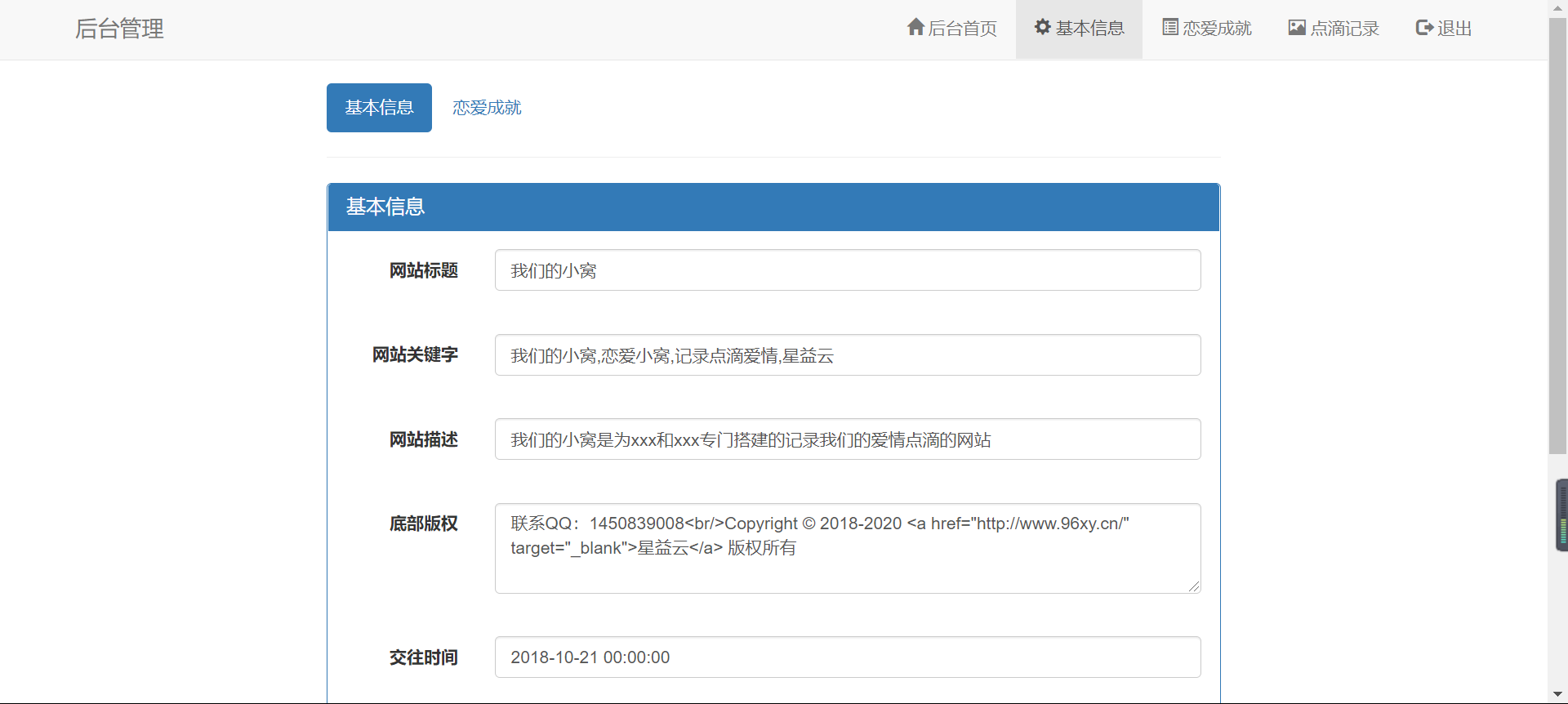The image size is (1568, 704).
Task: Focus the 网站标题 input field
Action: tap(847, 270)
